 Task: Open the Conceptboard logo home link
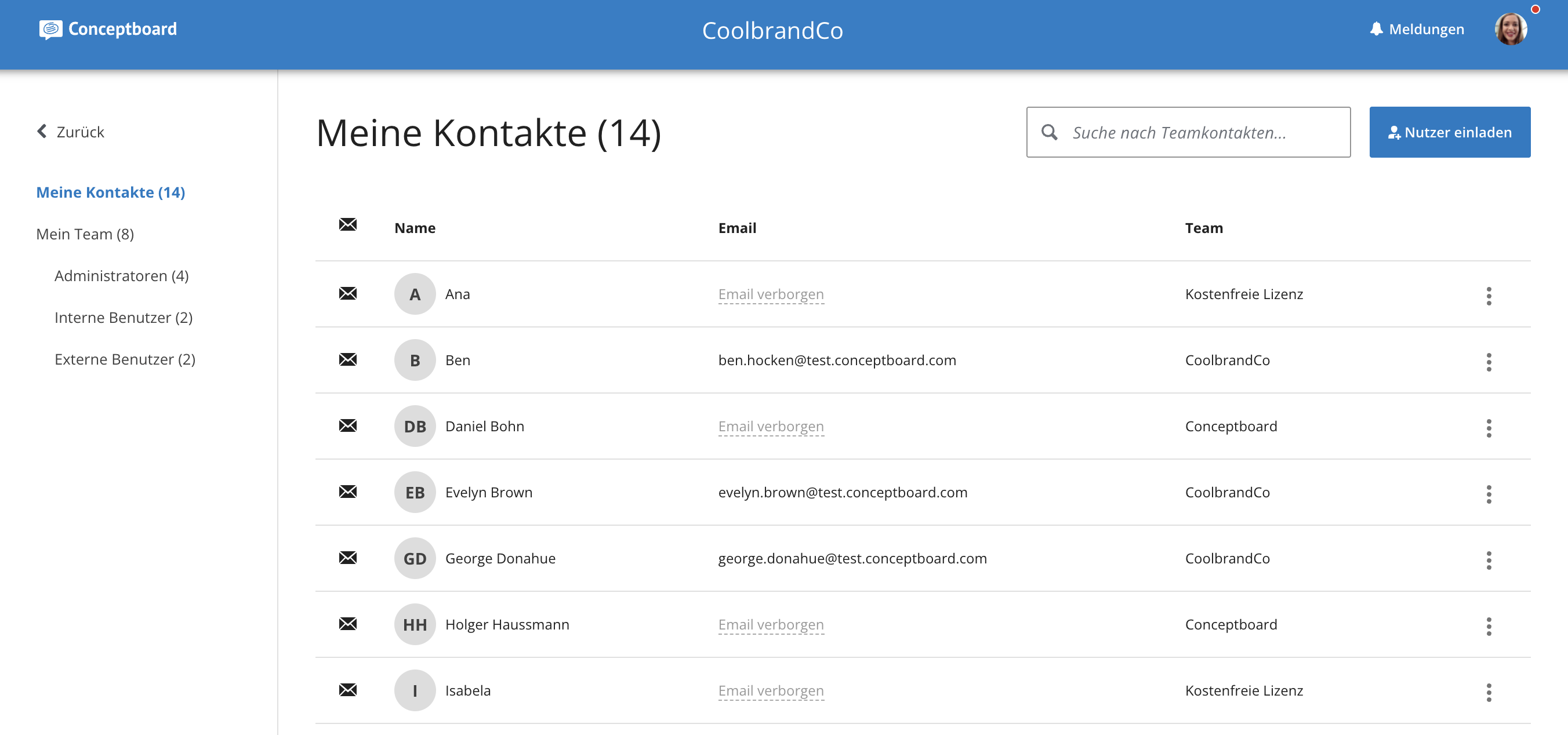(108, 29)
